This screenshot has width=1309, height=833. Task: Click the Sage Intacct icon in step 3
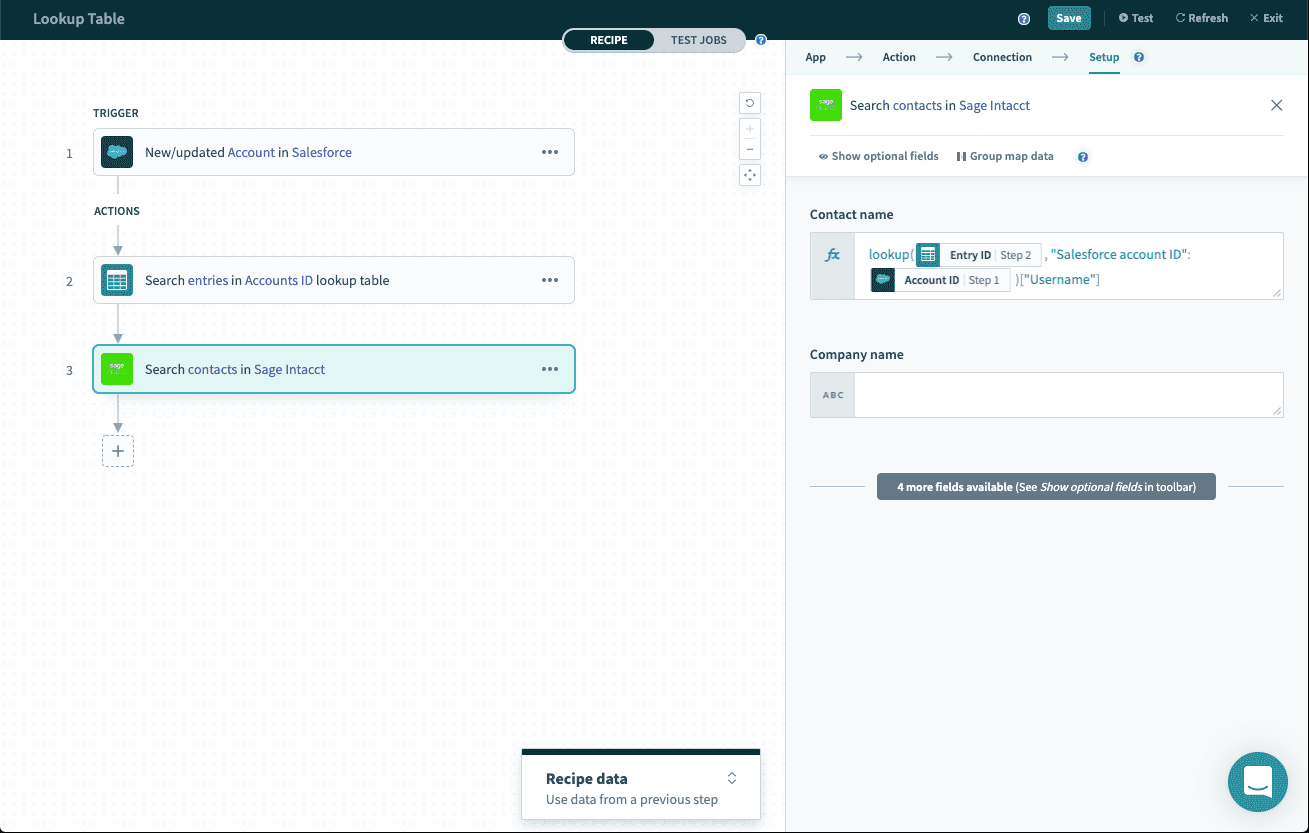tap(117, 369)
